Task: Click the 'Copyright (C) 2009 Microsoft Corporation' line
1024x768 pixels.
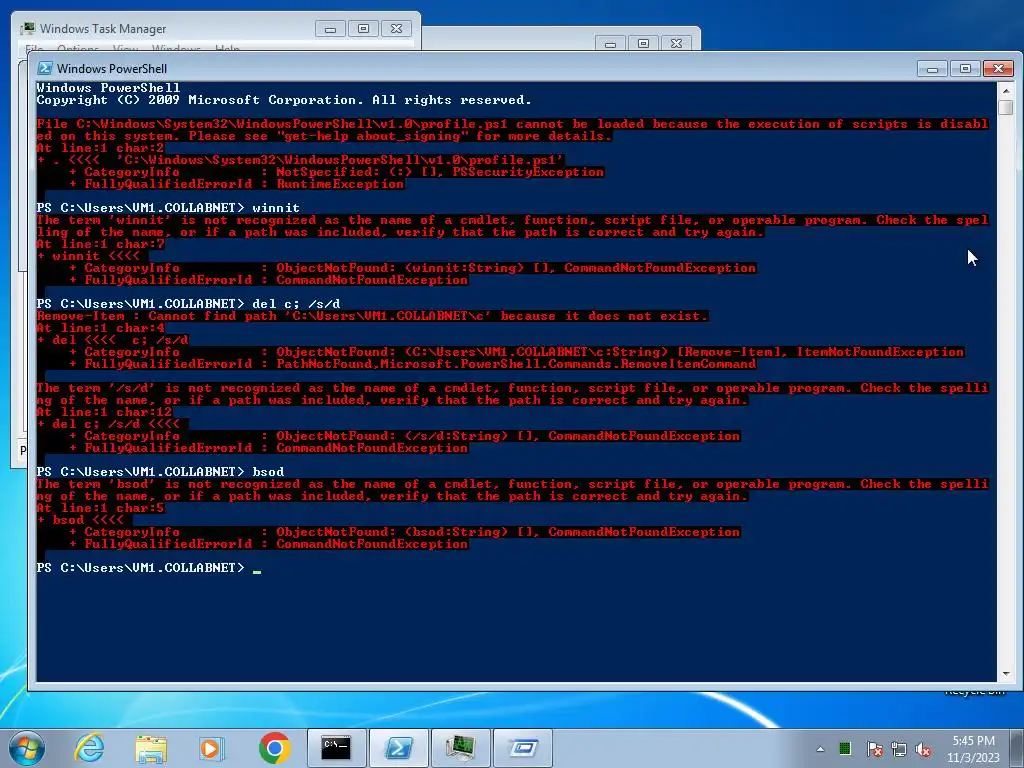Action: pyautogui.click(x=284, y=100)
